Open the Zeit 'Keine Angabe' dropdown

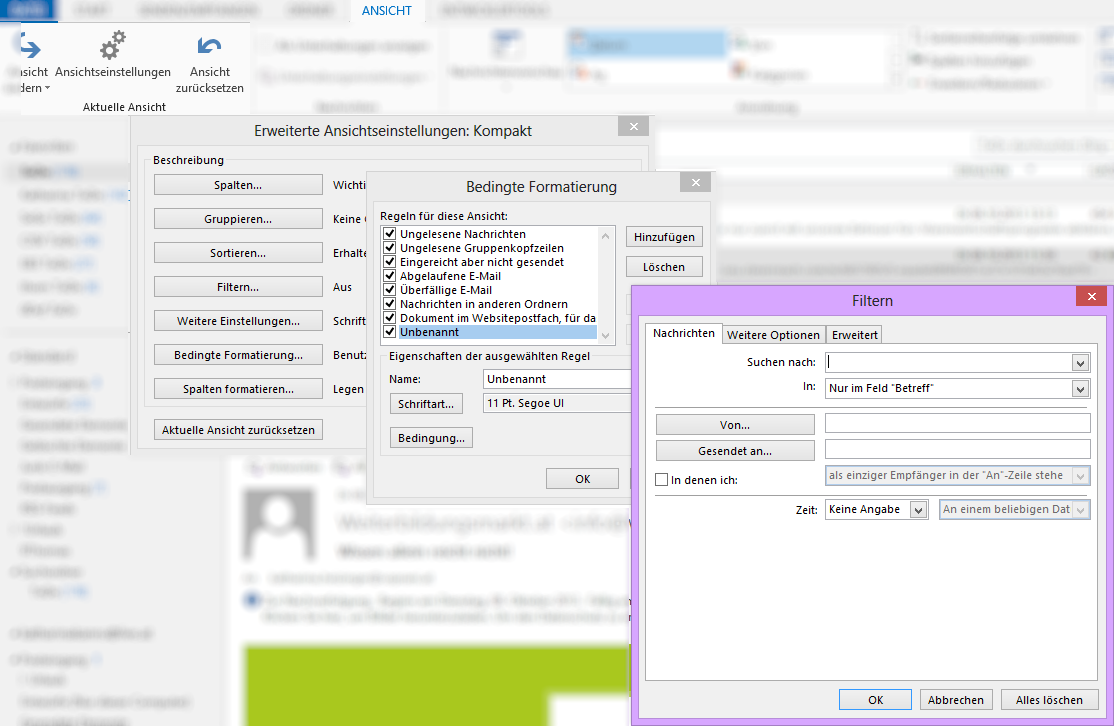pos(920,510)
